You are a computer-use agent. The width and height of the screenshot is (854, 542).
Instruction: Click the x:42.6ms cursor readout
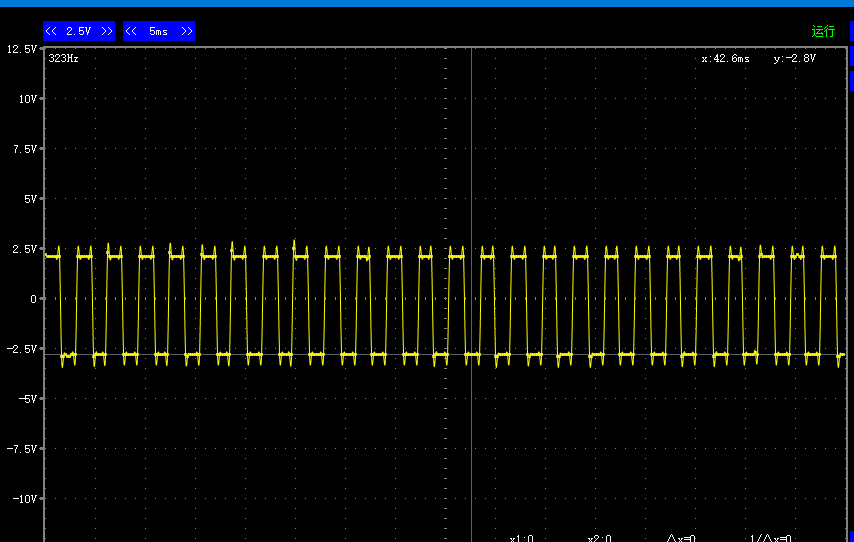tap(725, 58)
